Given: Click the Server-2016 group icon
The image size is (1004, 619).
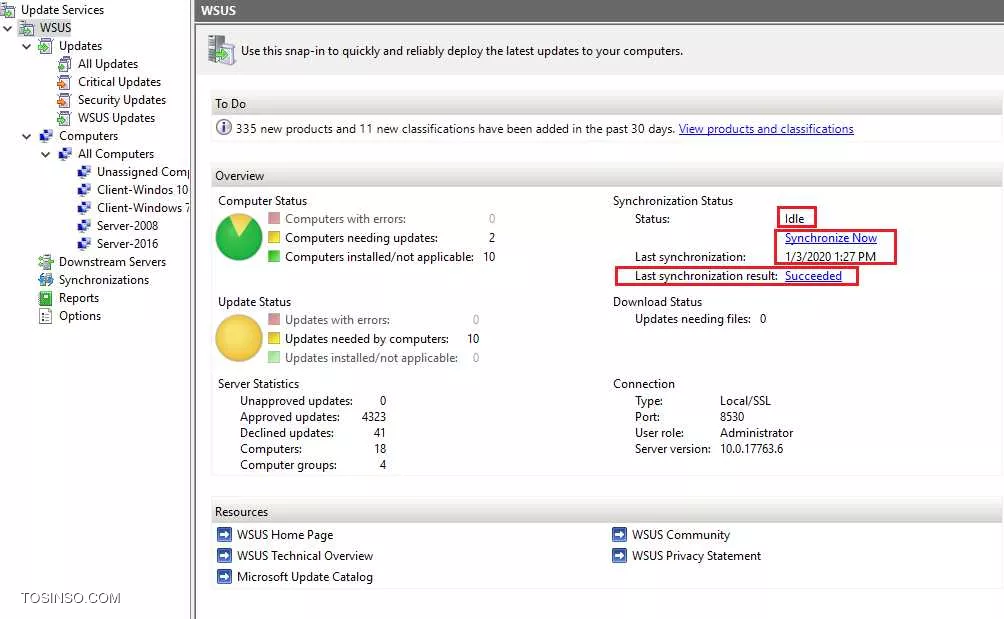Looking at the screenshot, I should pyautogui.click(x=84, y=243).
